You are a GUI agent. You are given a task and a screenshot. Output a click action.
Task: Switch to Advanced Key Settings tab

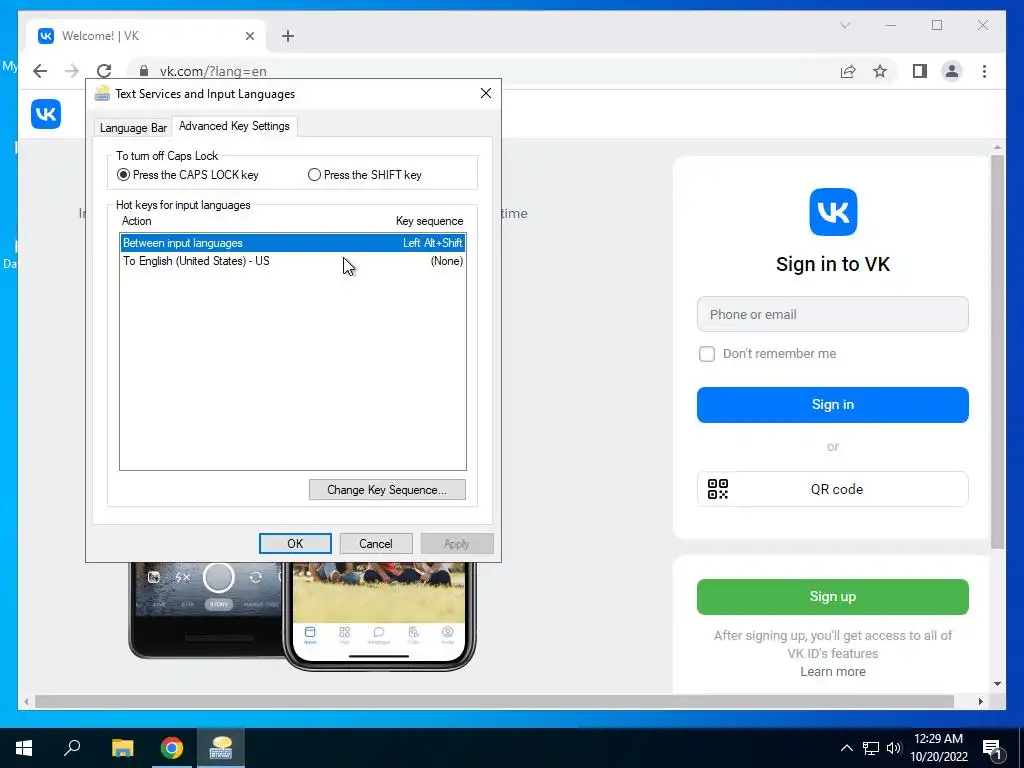(x=234, y=126)
